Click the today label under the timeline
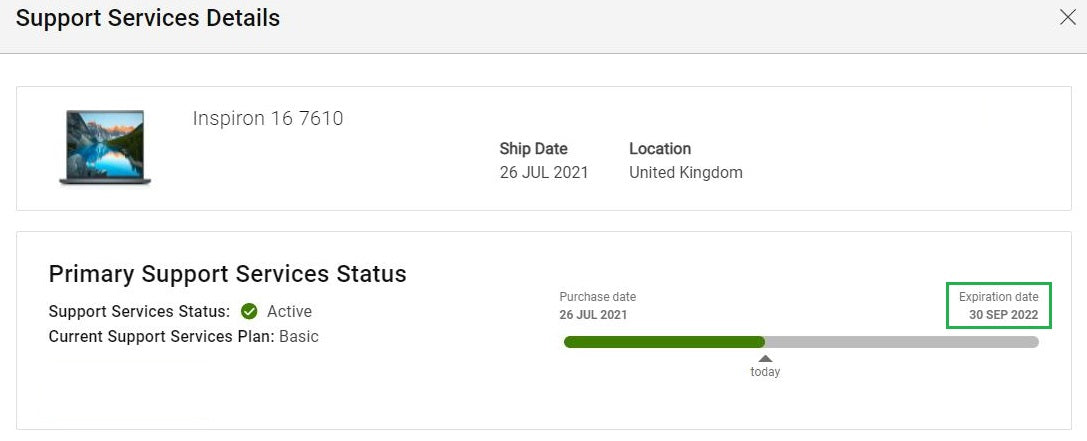1087x441 pixels. [765, 372]
